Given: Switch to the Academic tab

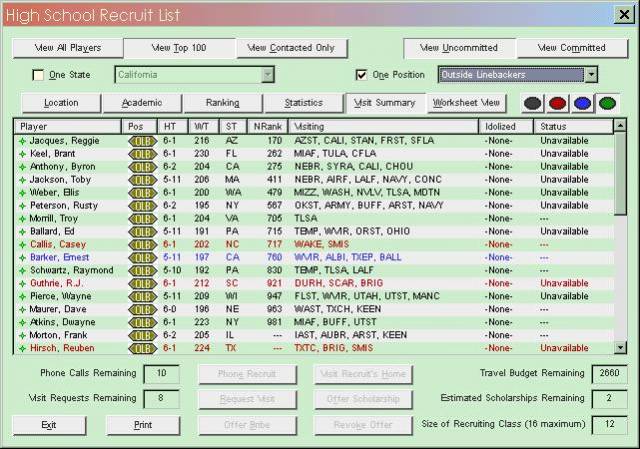Looking at the screenshot, I should pos(142,103).
